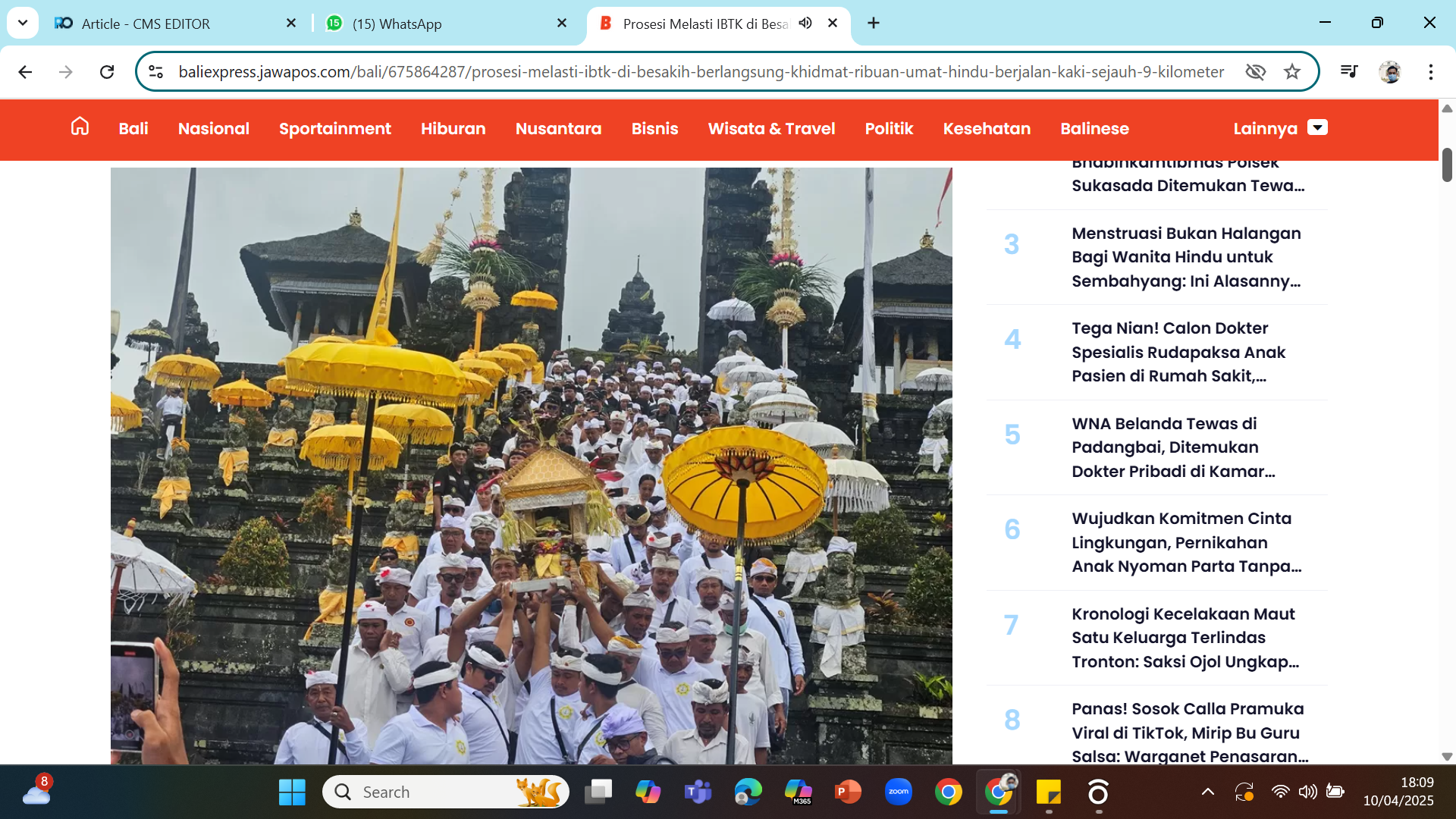Open the Bali menu section
1456x819 pixels.
133,128
